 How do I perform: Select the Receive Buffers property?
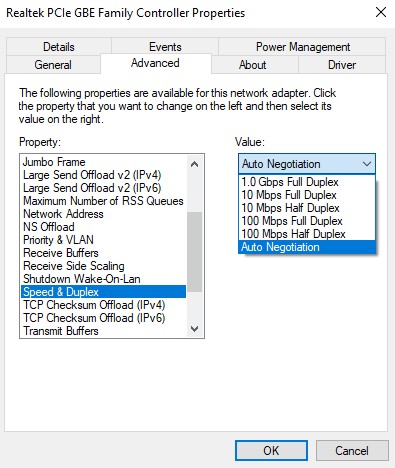point(103,253)
